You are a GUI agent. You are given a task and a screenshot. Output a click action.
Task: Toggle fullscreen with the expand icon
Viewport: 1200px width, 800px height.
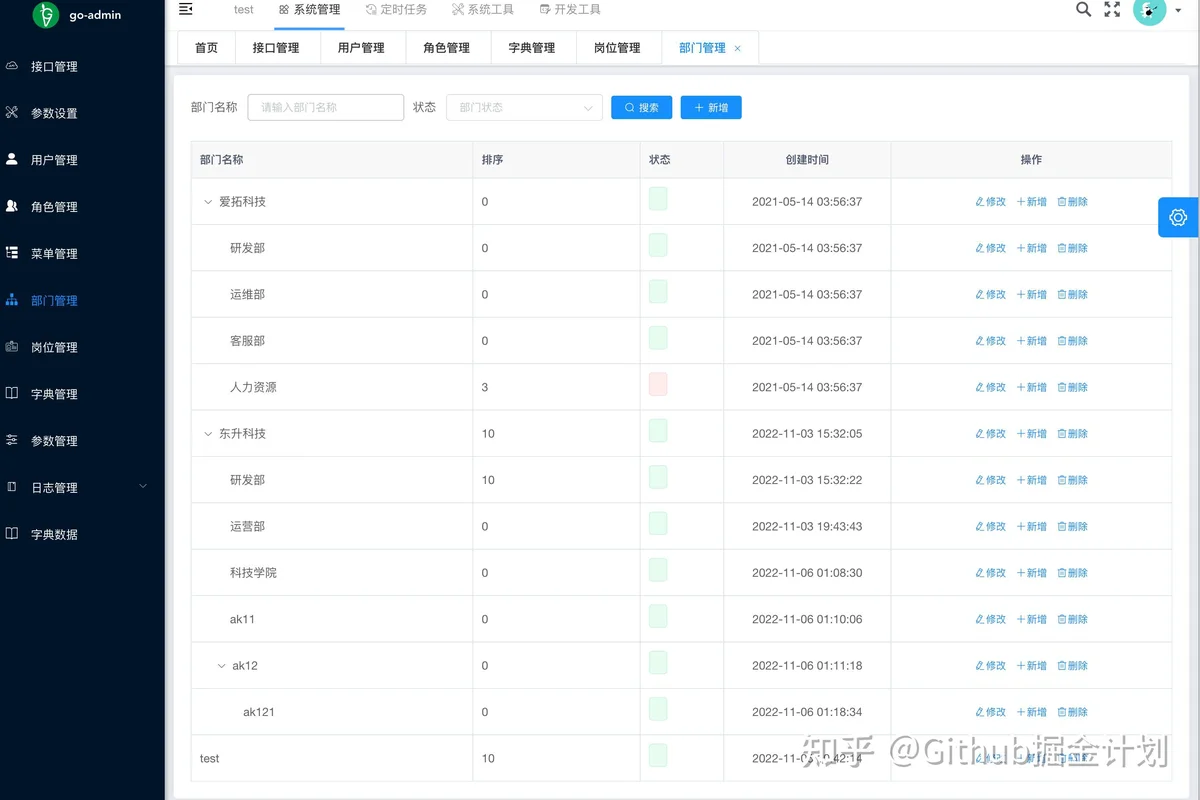[1112, 10]
